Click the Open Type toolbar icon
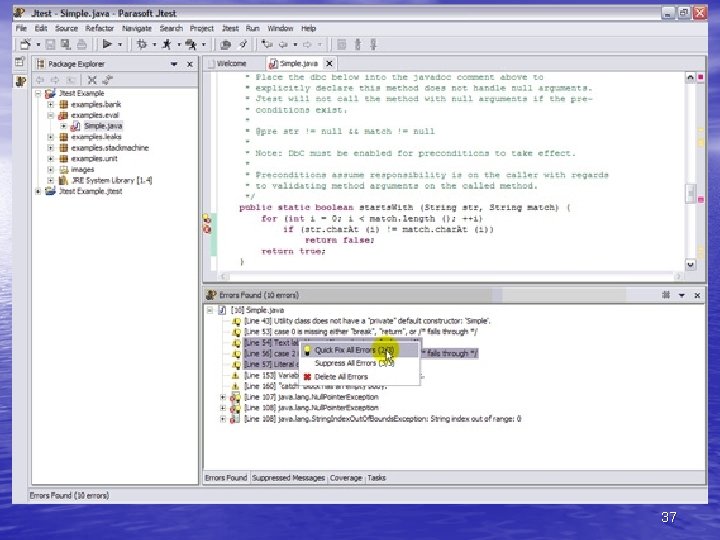This screenshot has width=720, height=540. point(225,45)
